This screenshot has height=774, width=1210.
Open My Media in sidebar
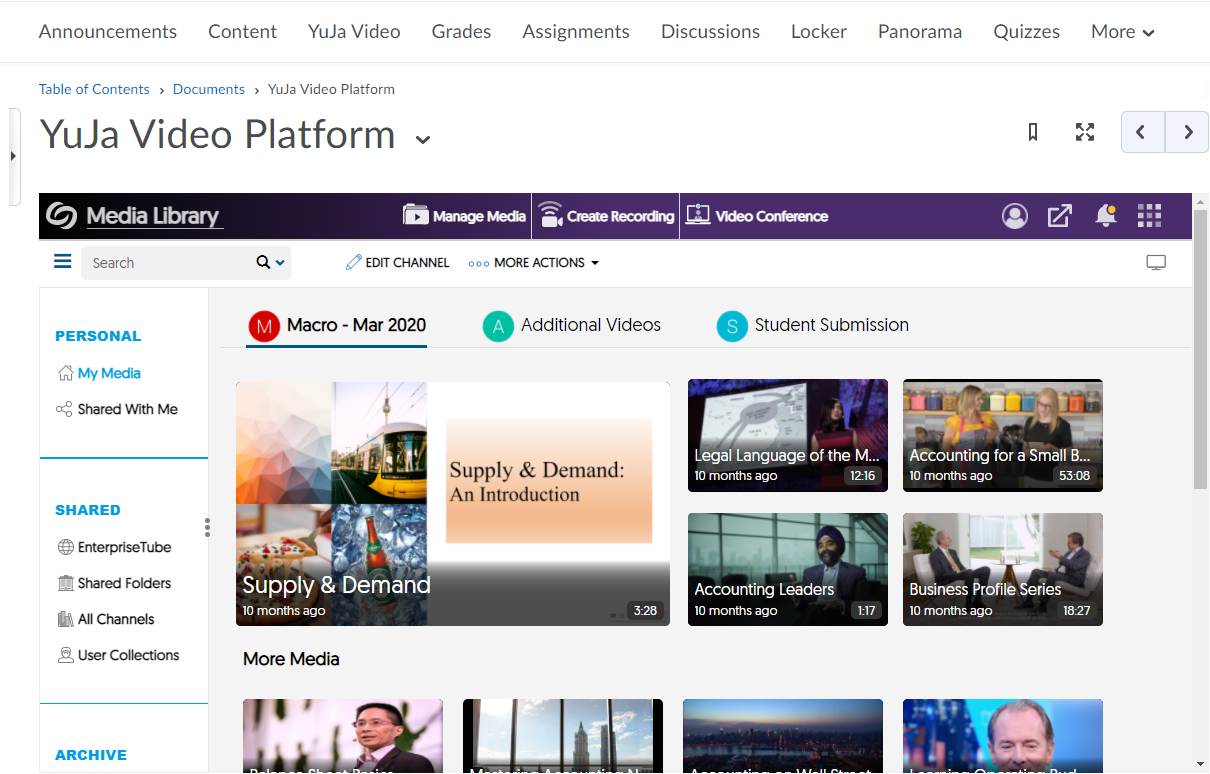[x=99, y=373]
